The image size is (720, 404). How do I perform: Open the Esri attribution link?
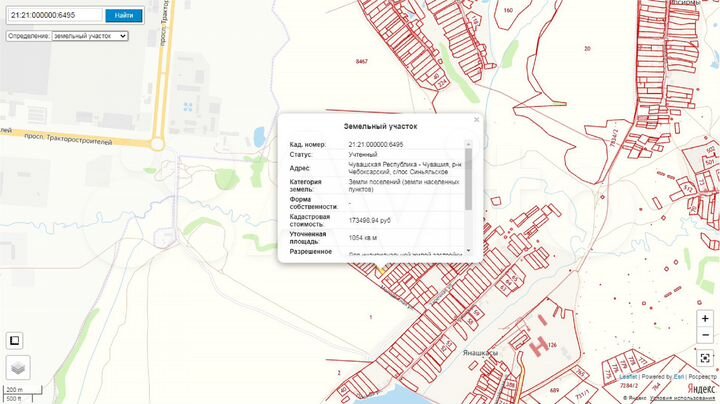(649, 378)
